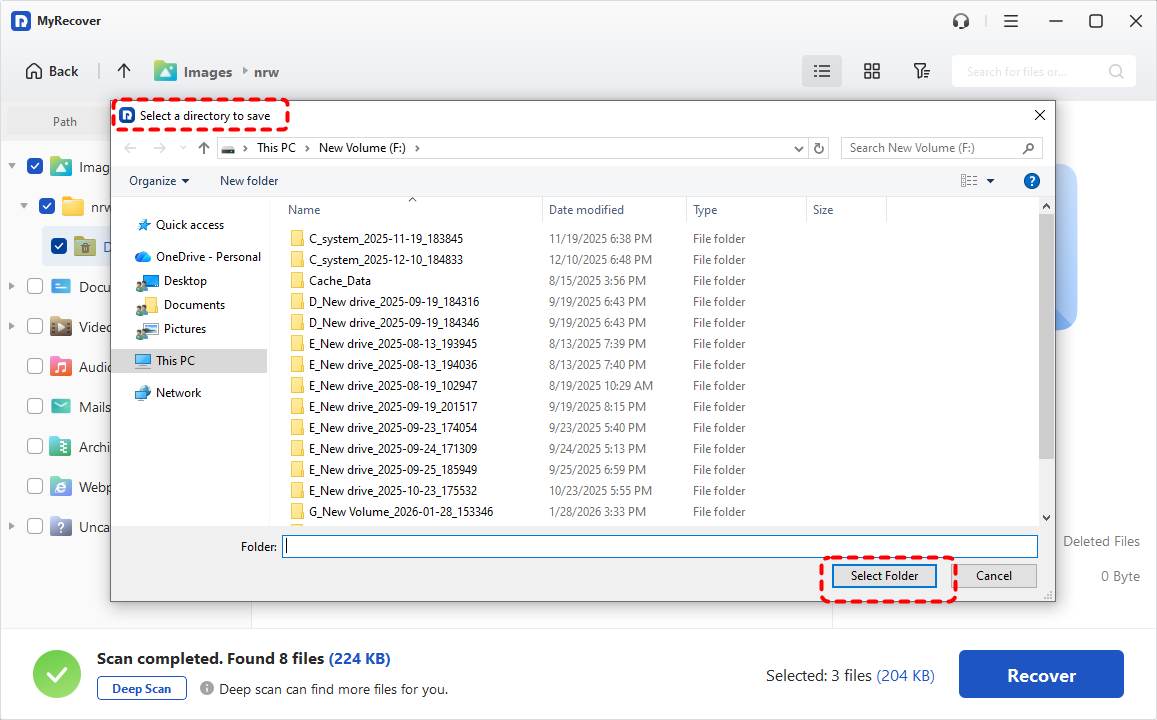Open the hamburger menu in MyRecover title bar

[x=1011, y=21]
